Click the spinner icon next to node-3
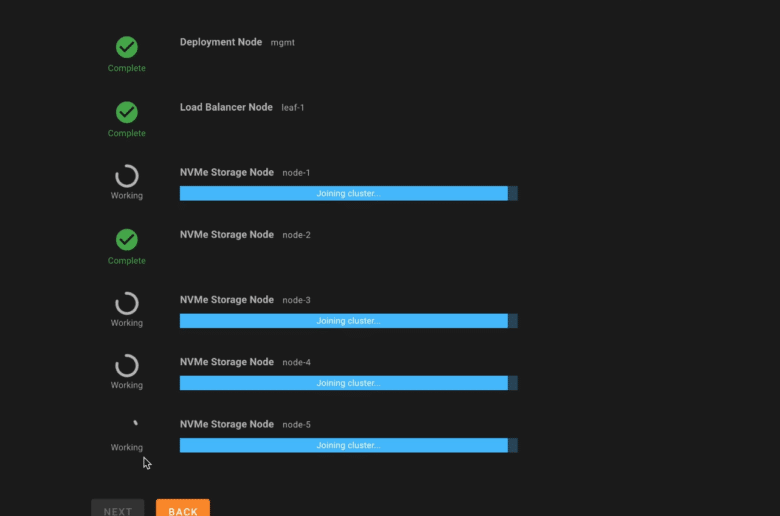This screenshot has height=516, width=780. coord(127,303)
